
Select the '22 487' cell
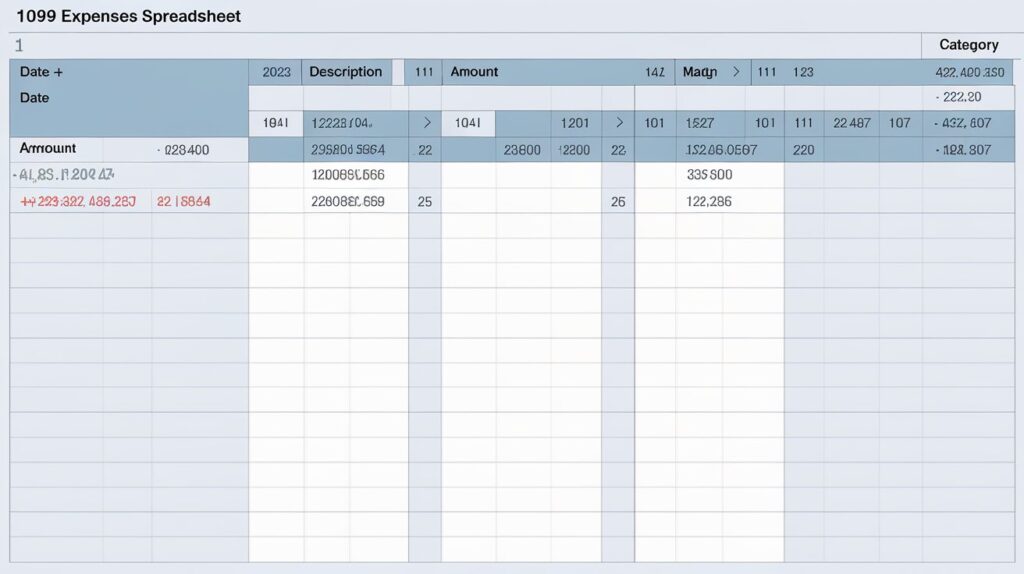(x=852, y=123)
